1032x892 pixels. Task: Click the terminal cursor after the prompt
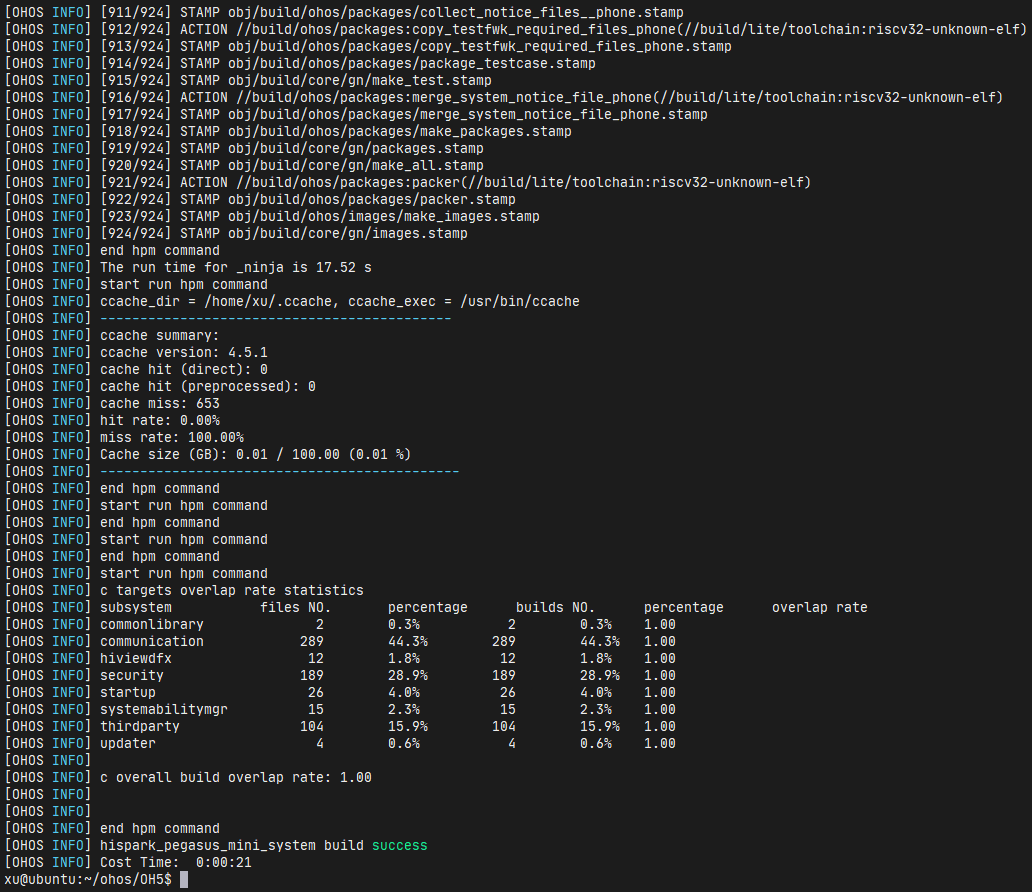[184, 879]
